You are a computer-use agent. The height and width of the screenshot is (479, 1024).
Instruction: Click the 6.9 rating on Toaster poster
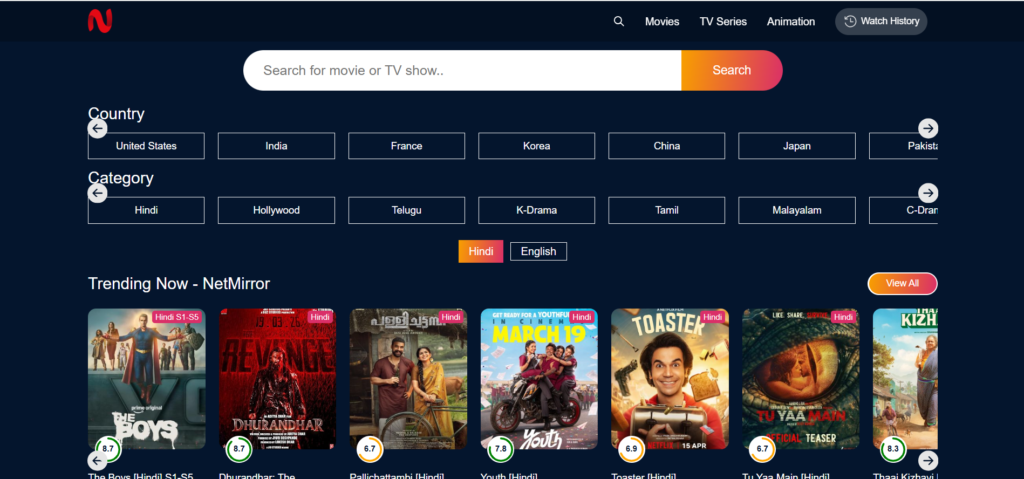[632, 449]
